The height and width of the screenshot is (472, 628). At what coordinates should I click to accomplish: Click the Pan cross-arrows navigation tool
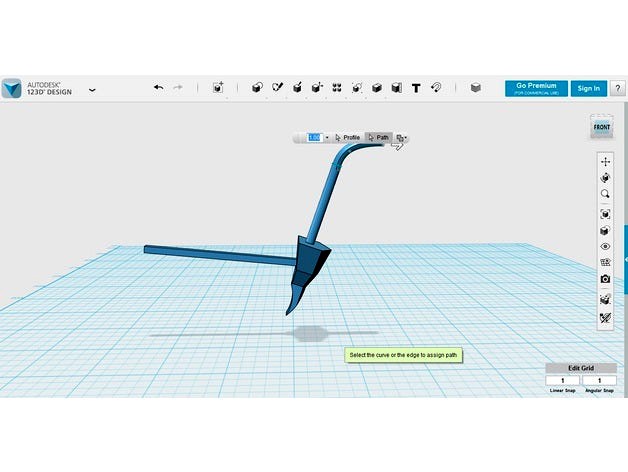(605, 161)
